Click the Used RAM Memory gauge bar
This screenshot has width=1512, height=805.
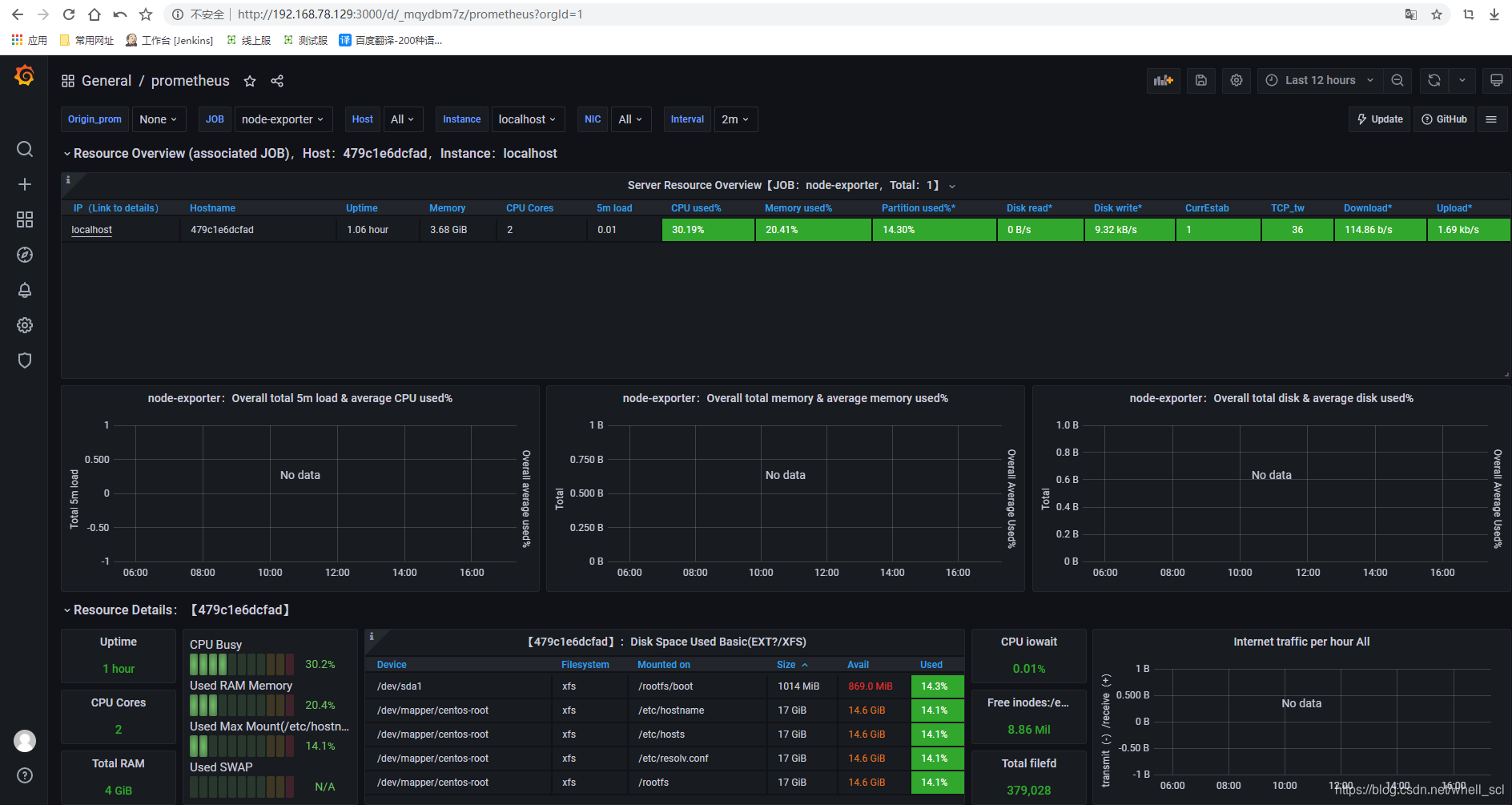tap(243, 705)
